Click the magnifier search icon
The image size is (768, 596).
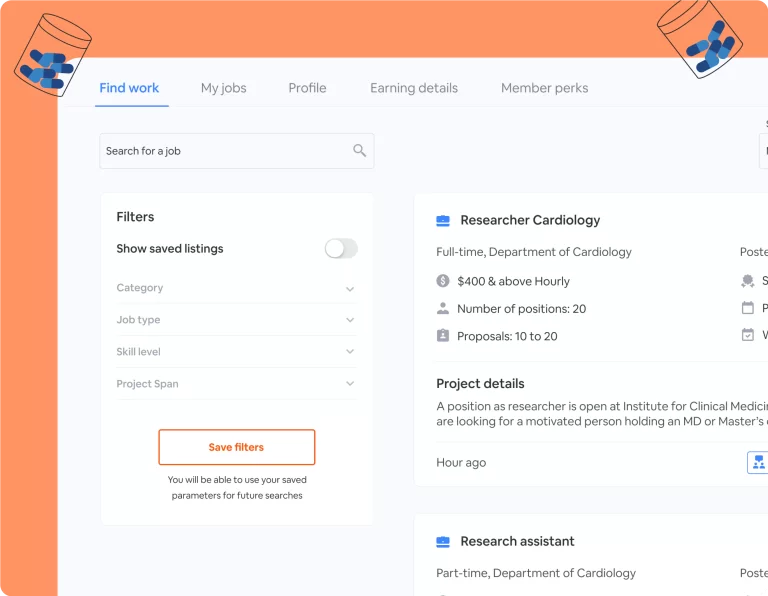point(360,150)
